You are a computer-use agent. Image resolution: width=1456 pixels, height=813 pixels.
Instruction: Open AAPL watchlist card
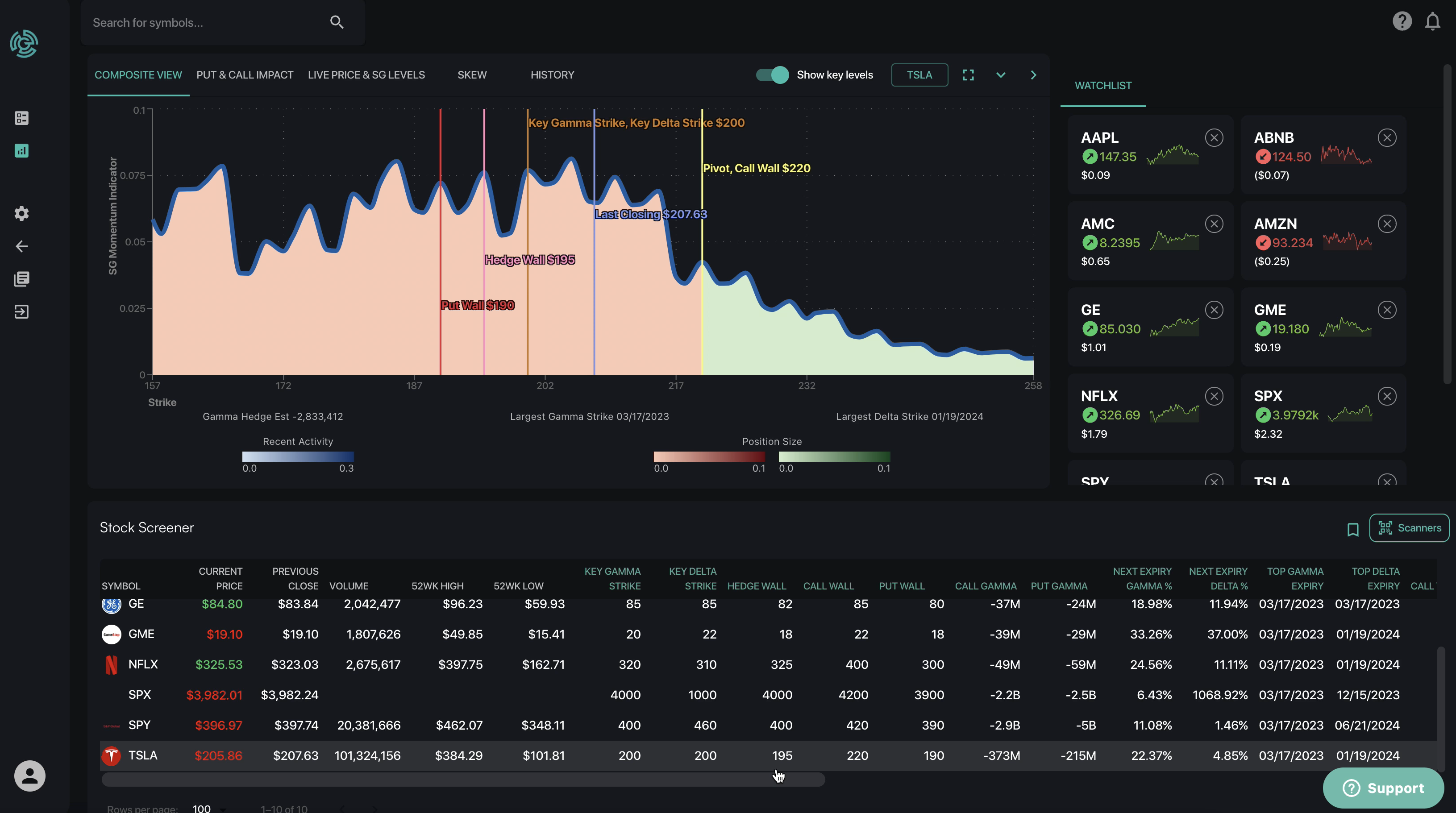click(x=1150, y=154)
